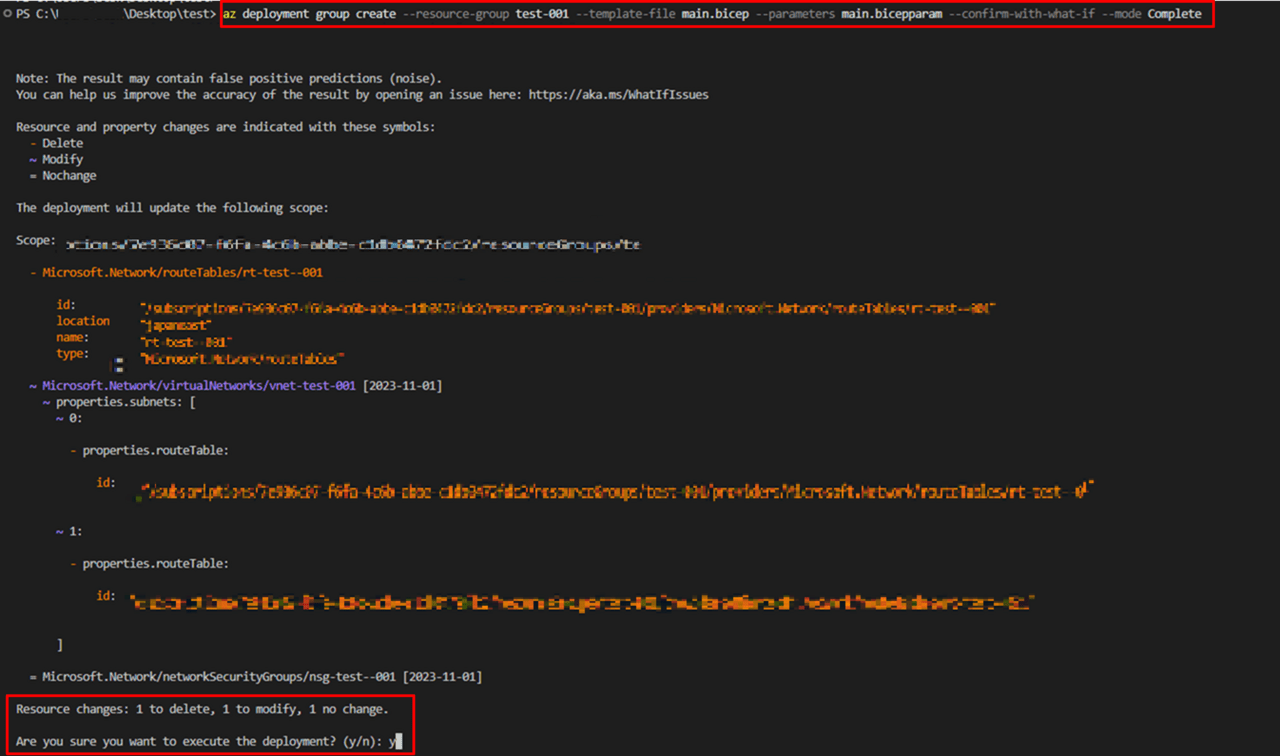Click the Scope label line
This screenshot has height=756, width=1280.
click(x=36, y=241)
